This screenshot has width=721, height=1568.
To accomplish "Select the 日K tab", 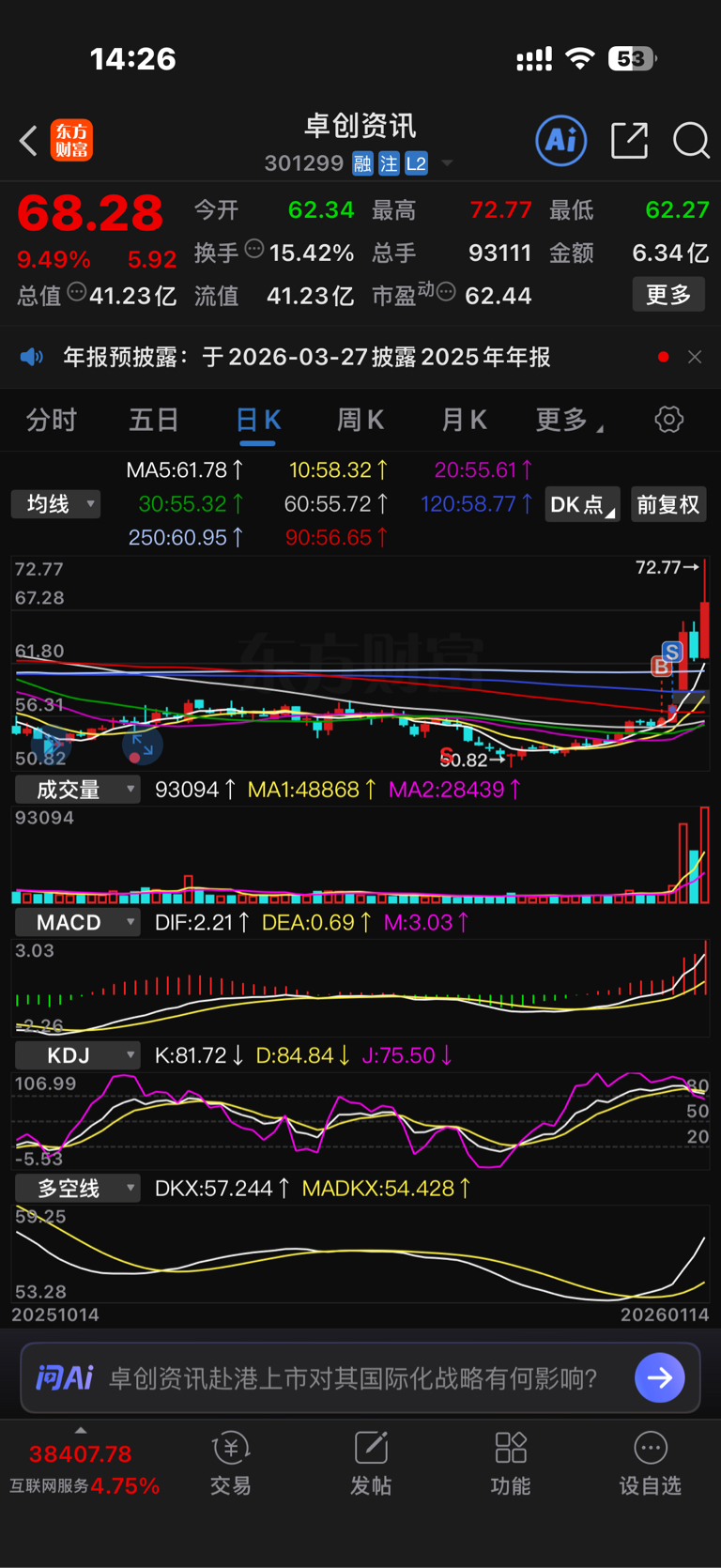I will pyautogui.click(x=257, y=420).
